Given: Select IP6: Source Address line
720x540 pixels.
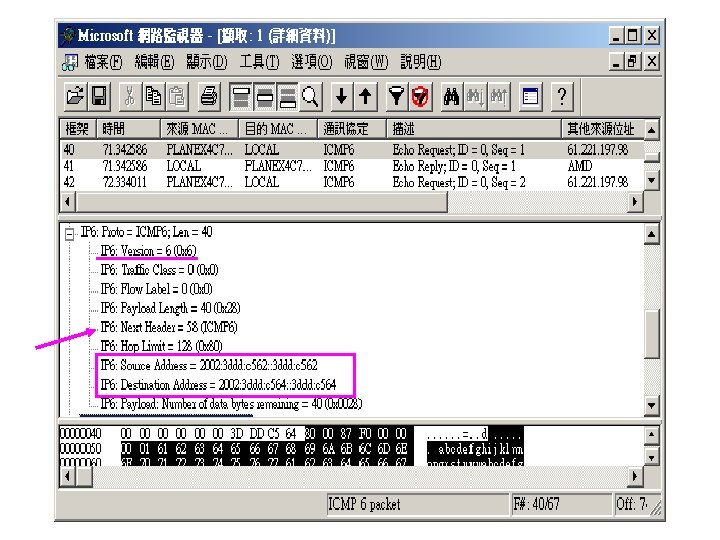Looking at the screenshot, I should [209, 365].
